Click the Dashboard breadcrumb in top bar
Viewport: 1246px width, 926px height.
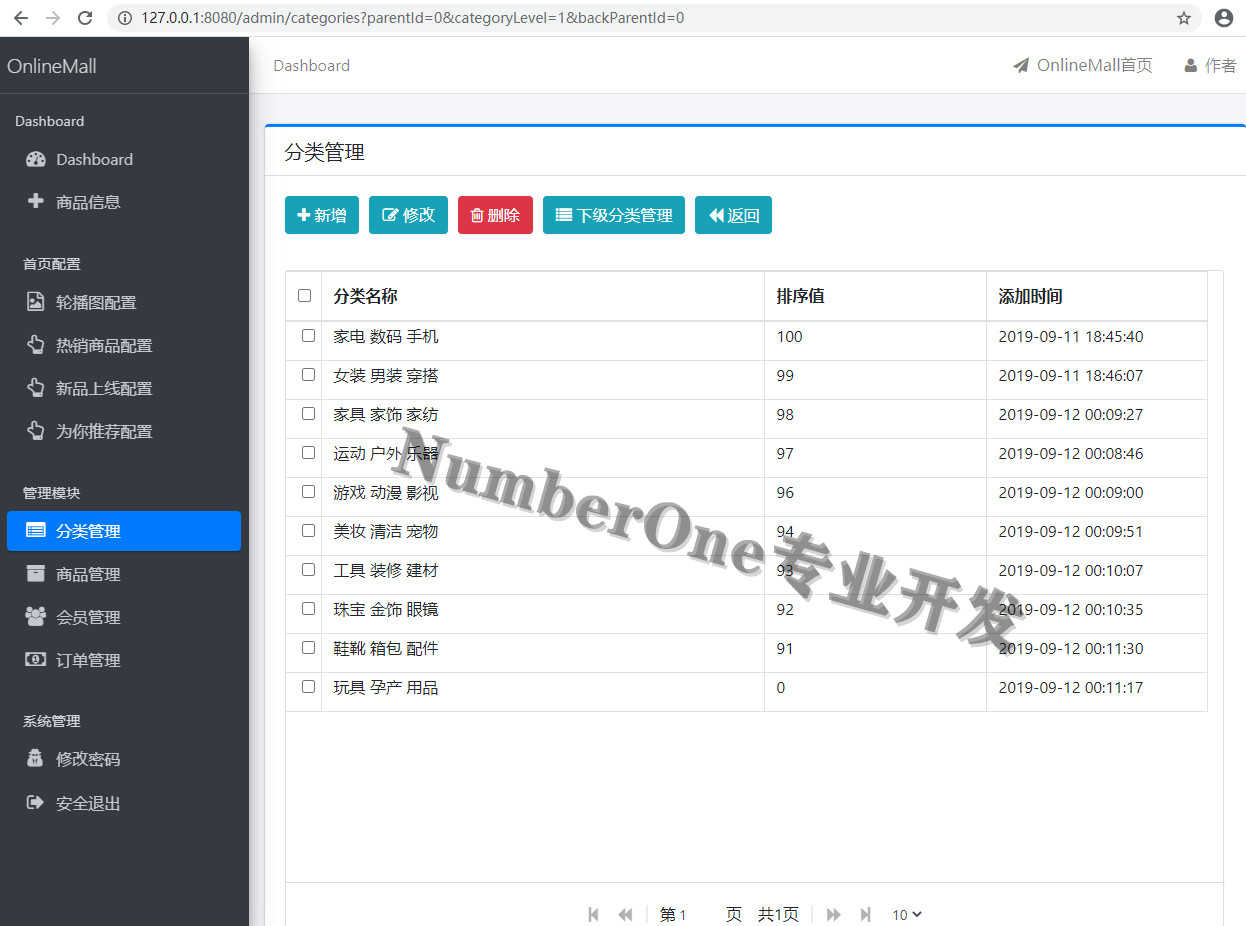pyautogui.click(x=311, y=65)
